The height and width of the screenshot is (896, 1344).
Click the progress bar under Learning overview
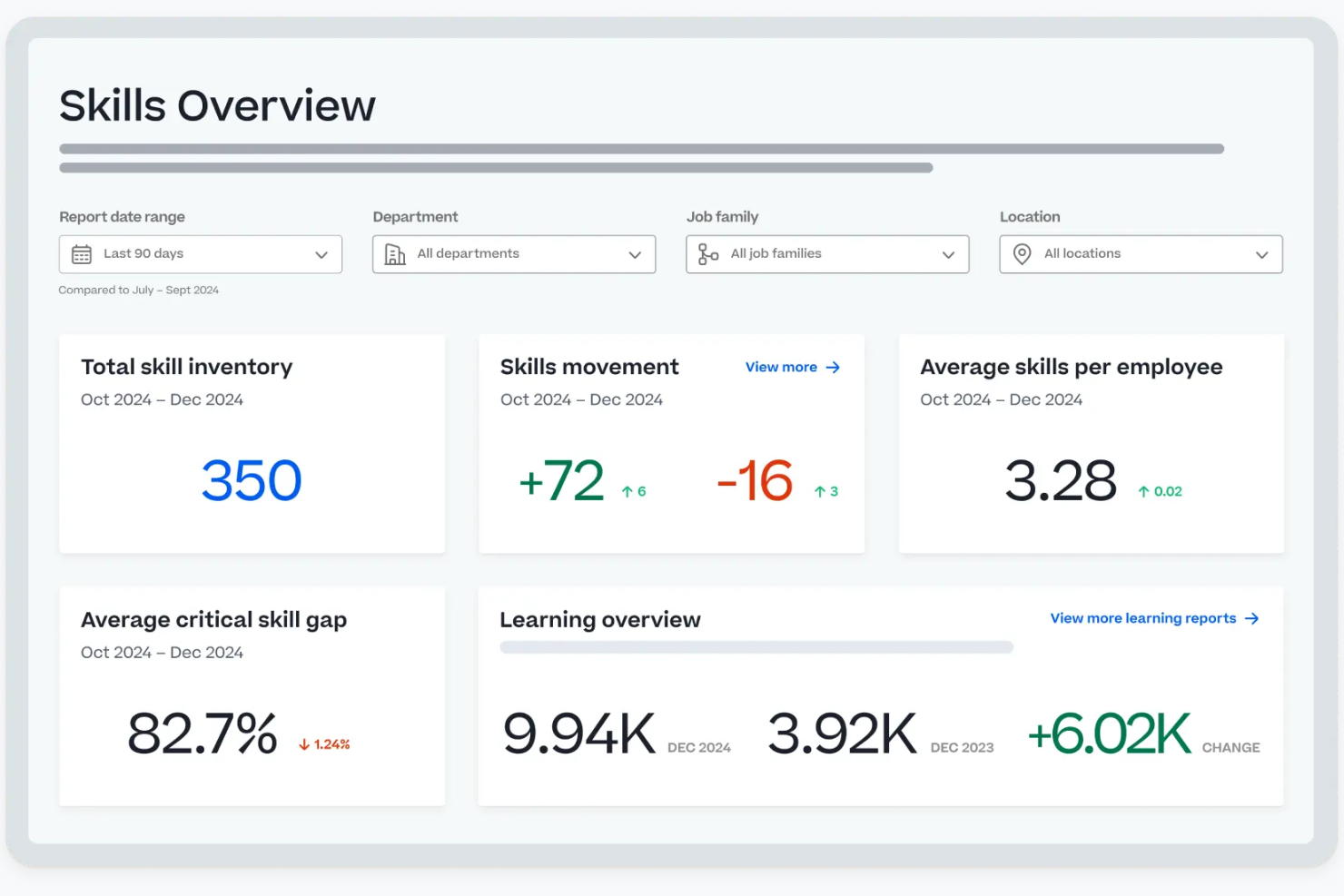click(x=756, y=647)
